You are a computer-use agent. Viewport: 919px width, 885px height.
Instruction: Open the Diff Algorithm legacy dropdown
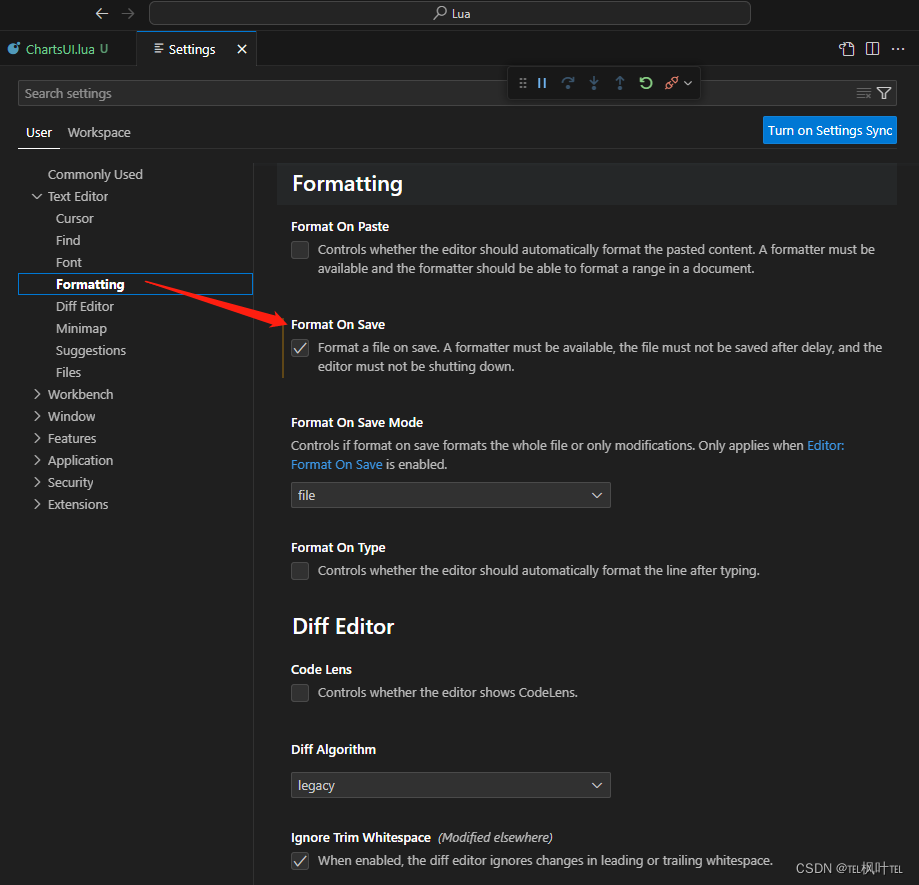point(451,785)
